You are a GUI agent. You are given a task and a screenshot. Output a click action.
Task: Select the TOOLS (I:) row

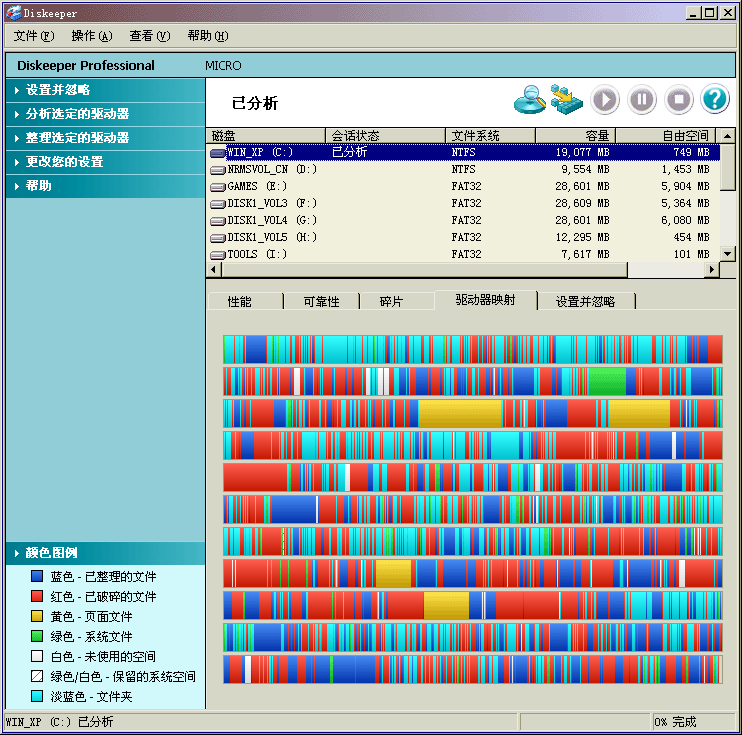coord(464,255)
